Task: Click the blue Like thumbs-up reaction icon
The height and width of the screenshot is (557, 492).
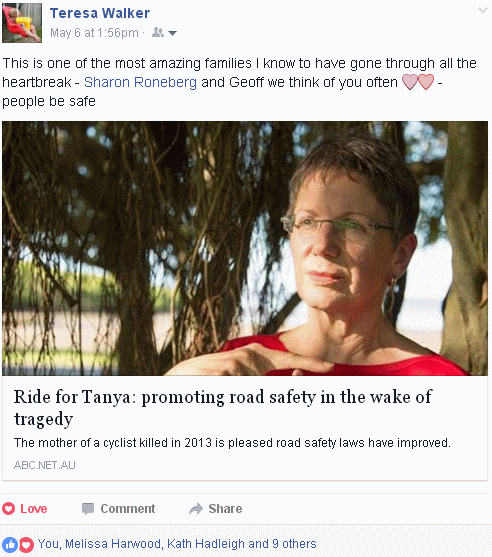Action: [10, 544]
